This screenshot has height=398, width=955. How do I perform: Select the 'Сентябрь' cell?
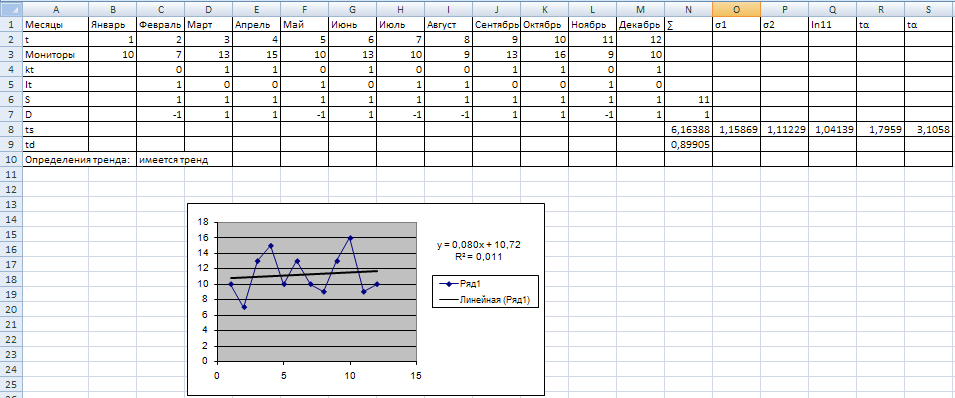tap(497, 25)
